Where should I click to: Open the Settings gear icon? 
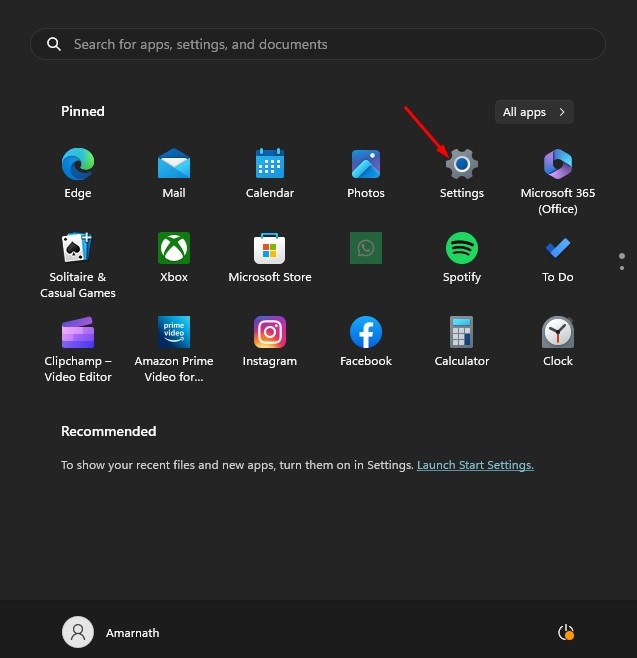click(x=462, y=164)
